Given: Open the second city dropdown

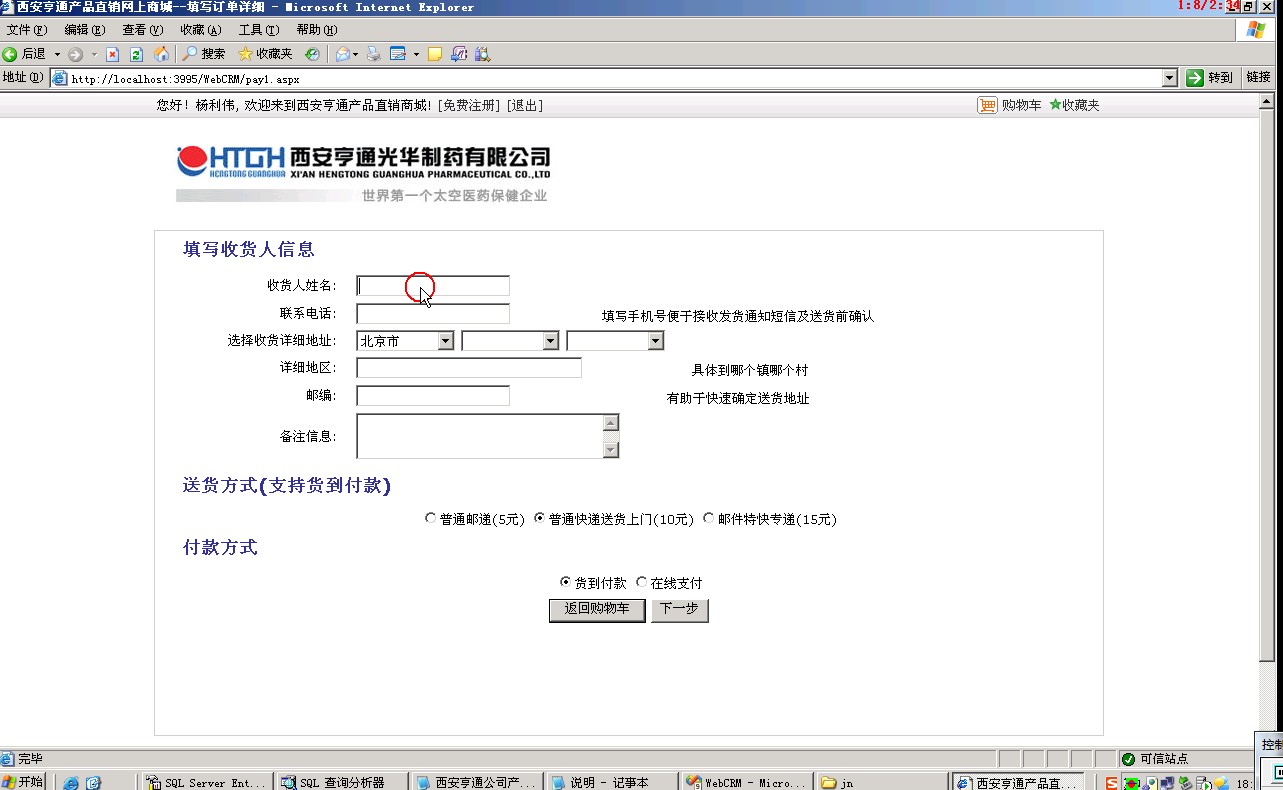Looking at the screenshot, I should [x=510, y=341].
